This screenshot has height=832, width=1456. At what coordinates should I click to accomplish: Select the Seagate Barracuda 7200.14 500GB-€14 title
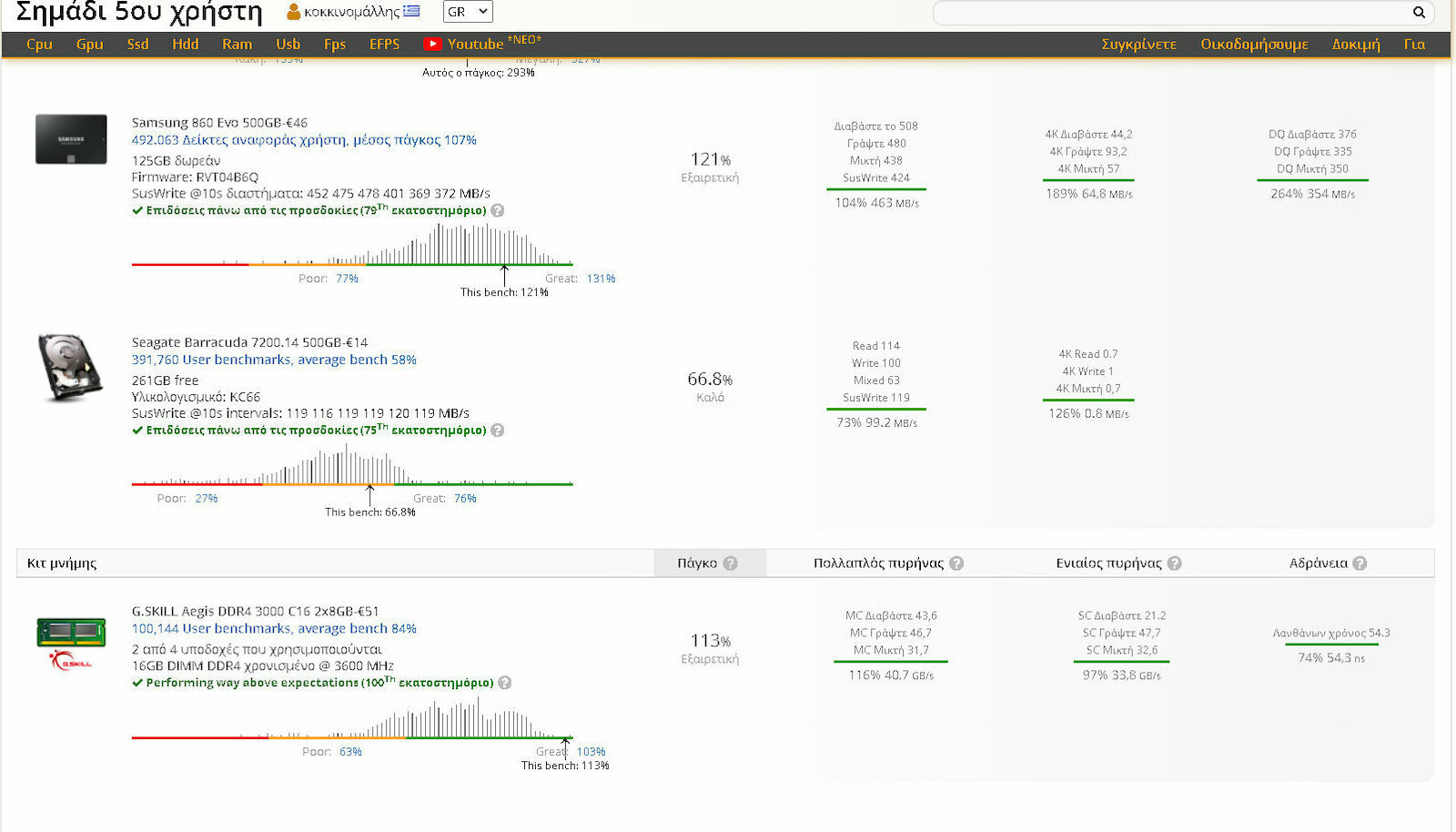coord(249,342)
